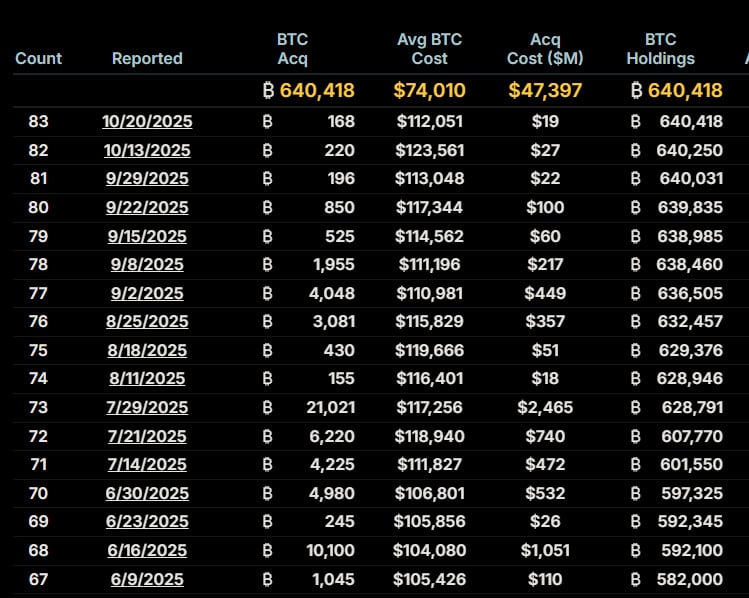Sort by Acq Cost ($M) header
This screenshot has width=749, height=598.
pyautogui.click(x=545, y=49)
